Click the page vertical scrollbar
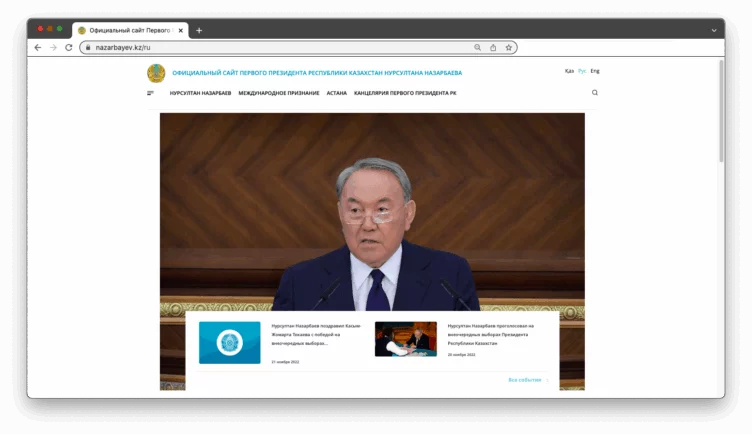752x434 pixels. [721, 111]
